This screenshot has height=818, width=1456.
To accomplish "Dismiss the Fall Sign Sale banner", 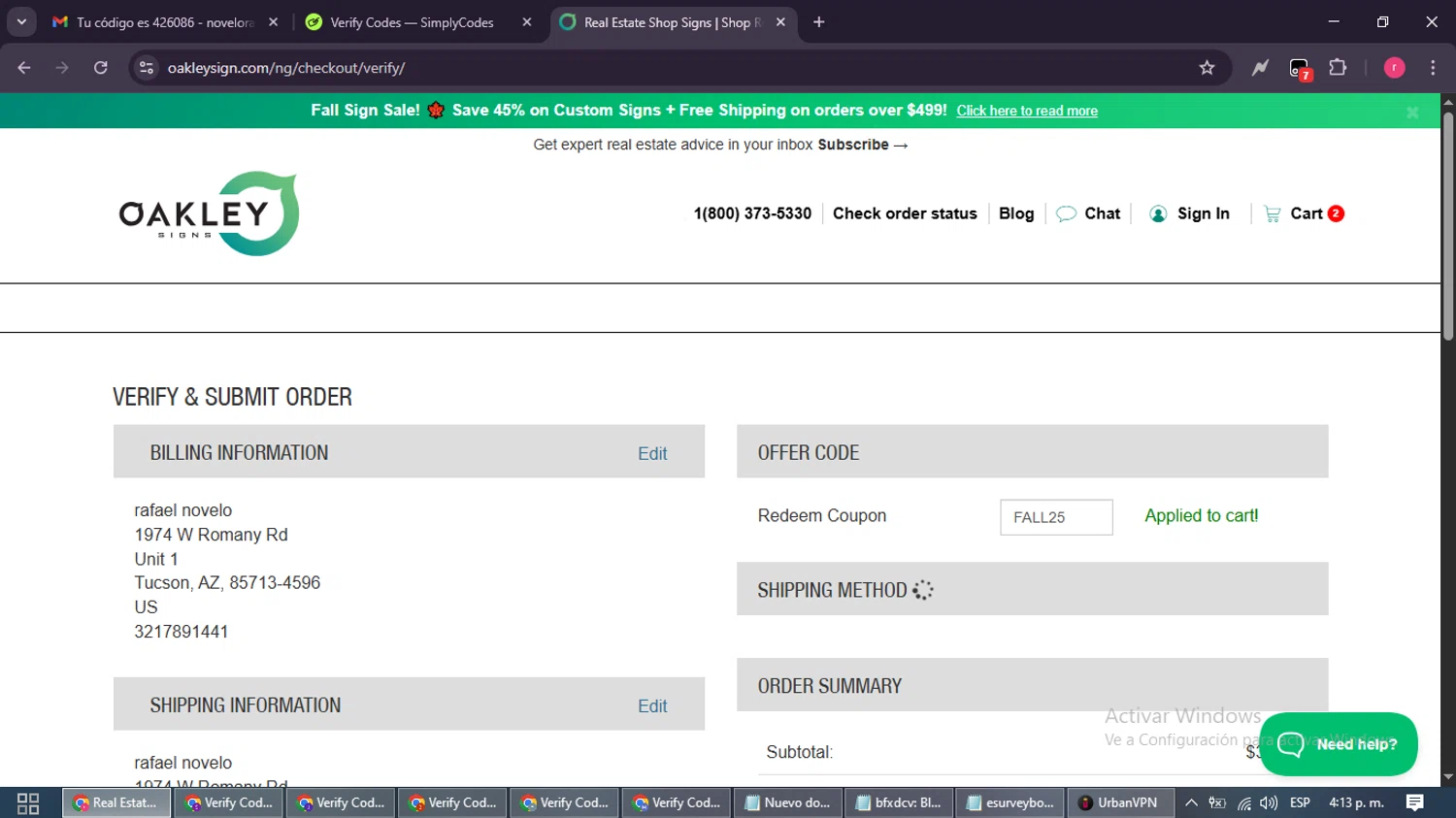I will pyautogui.click(x=1412, y=113).
